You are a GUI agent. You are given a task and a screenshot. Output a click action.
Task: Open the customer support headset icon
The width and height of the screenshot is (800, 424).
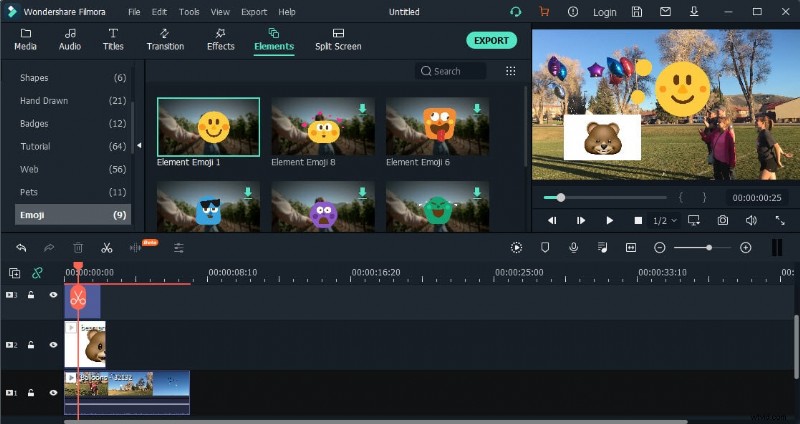516,12
